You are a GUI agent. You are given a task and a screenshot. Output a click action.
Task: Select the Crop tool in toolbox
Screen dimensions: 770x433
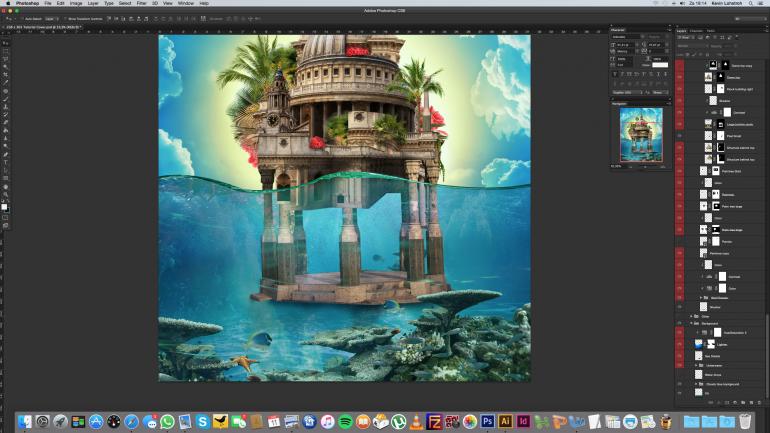tap(6, 74)
